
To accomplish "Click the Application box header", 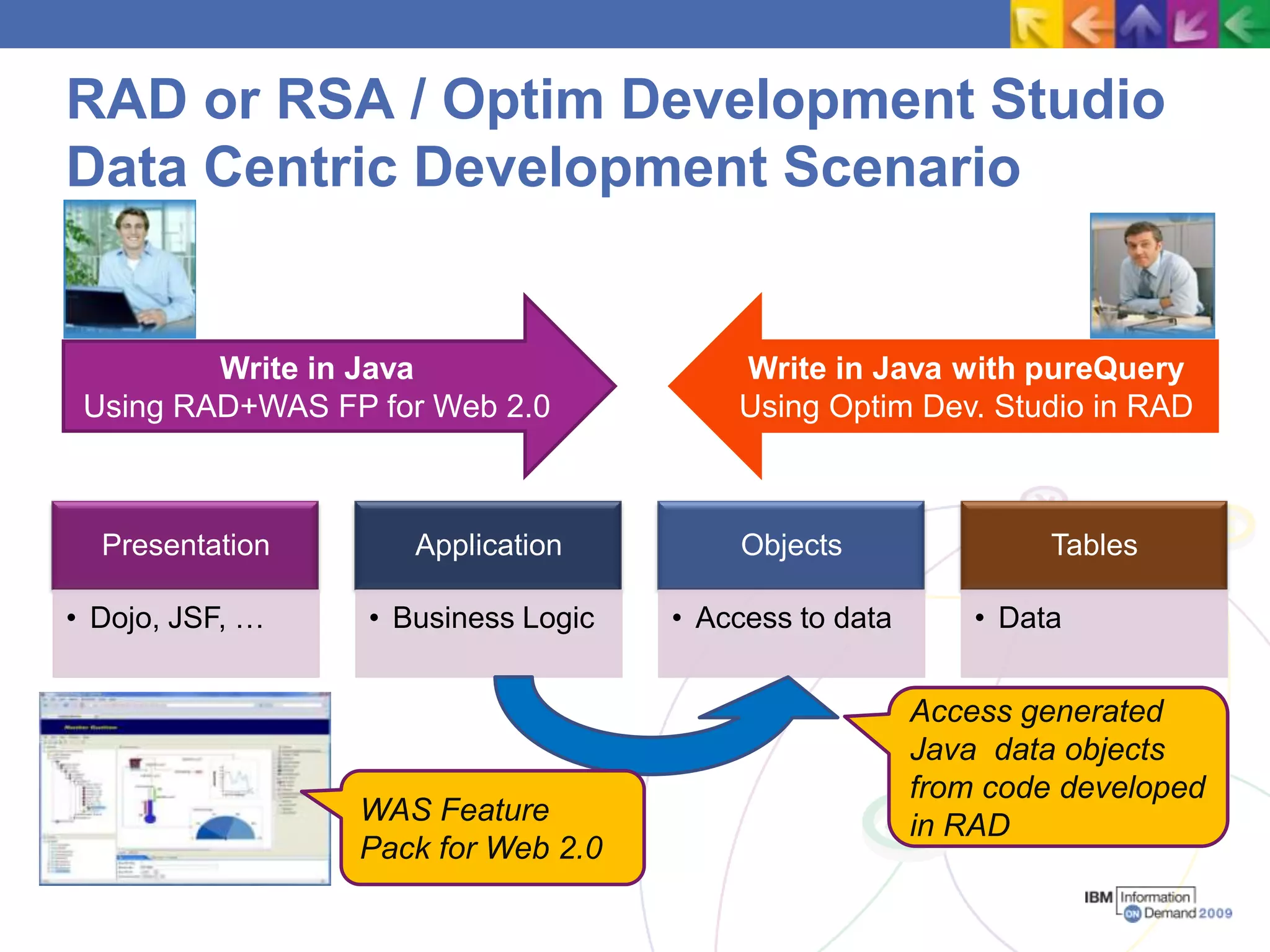I will pyautogui.click(x=488, y=545).
